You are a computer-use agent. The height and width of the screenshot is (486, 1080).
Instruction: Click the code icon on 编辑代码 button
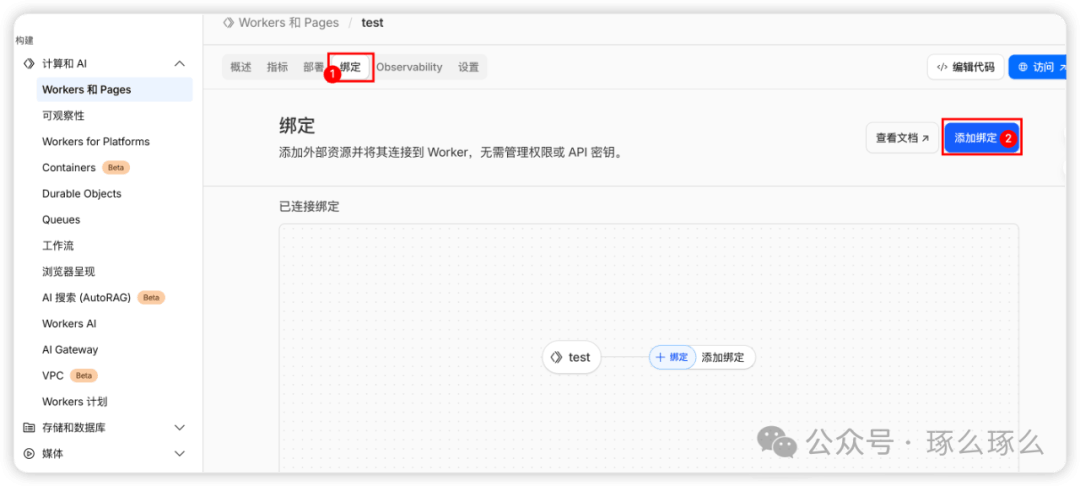coord(941,67)
